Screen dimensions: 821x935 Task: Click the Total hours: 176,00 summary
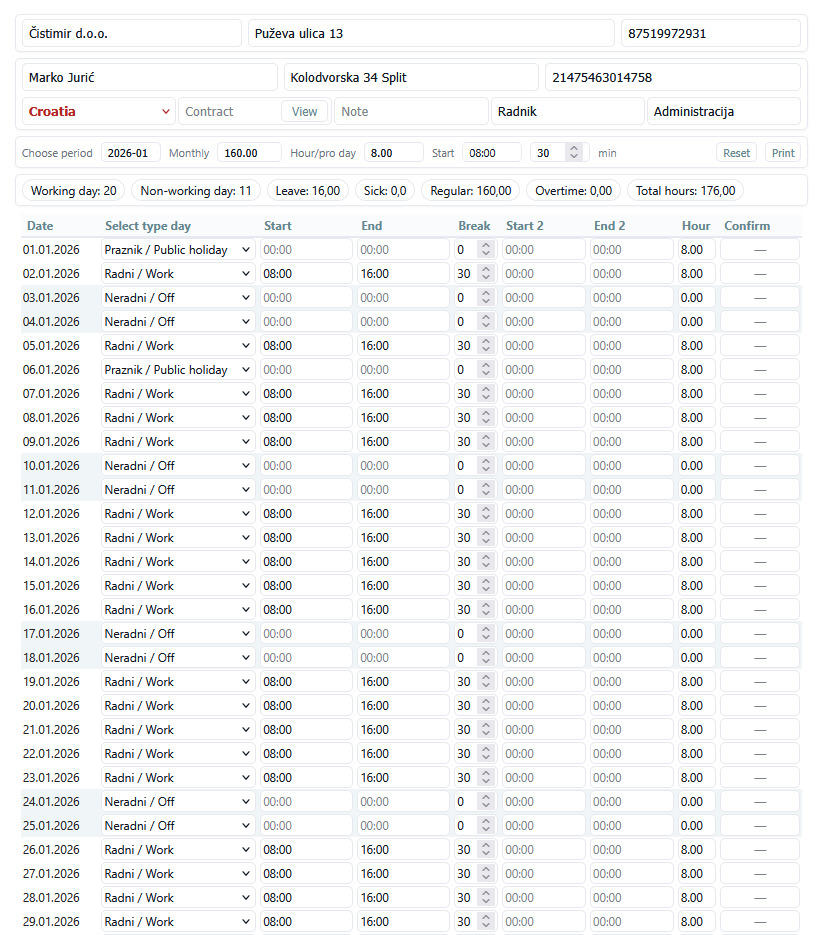685,191
